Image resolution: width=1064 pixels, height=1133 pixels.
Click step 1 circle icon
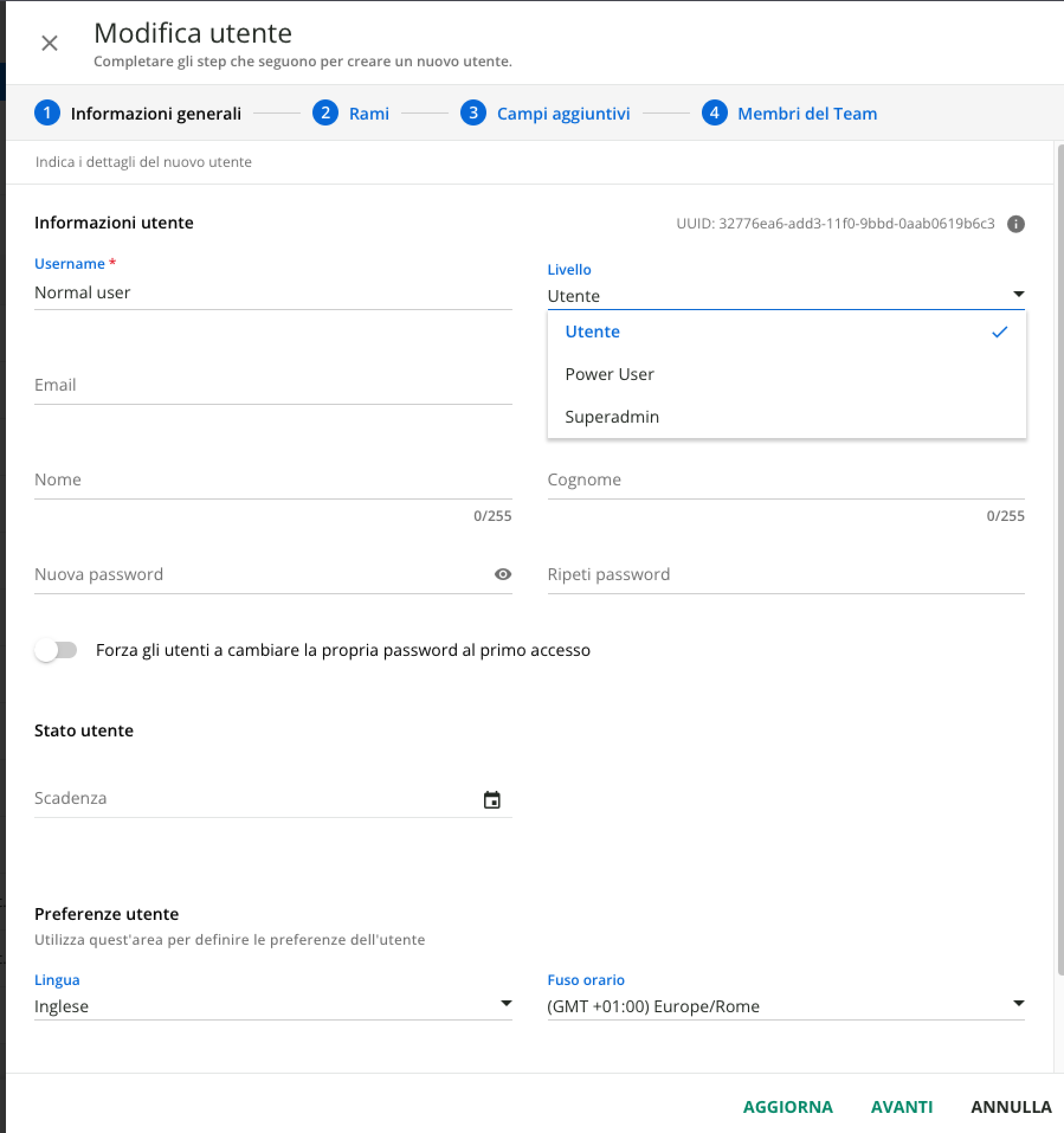pyautogui.click(x=47, y=113)
